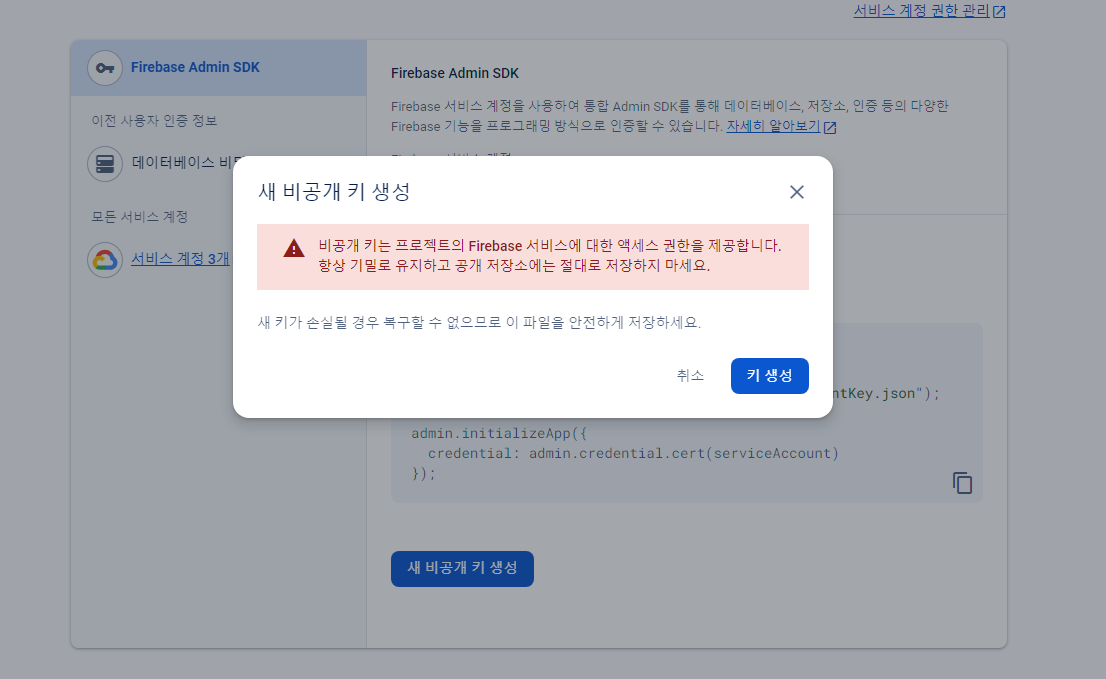The image size is (1106, 679).
Task: Select Firebase Admin SDK sidebar tab
Action: click(x=219, y=68)
